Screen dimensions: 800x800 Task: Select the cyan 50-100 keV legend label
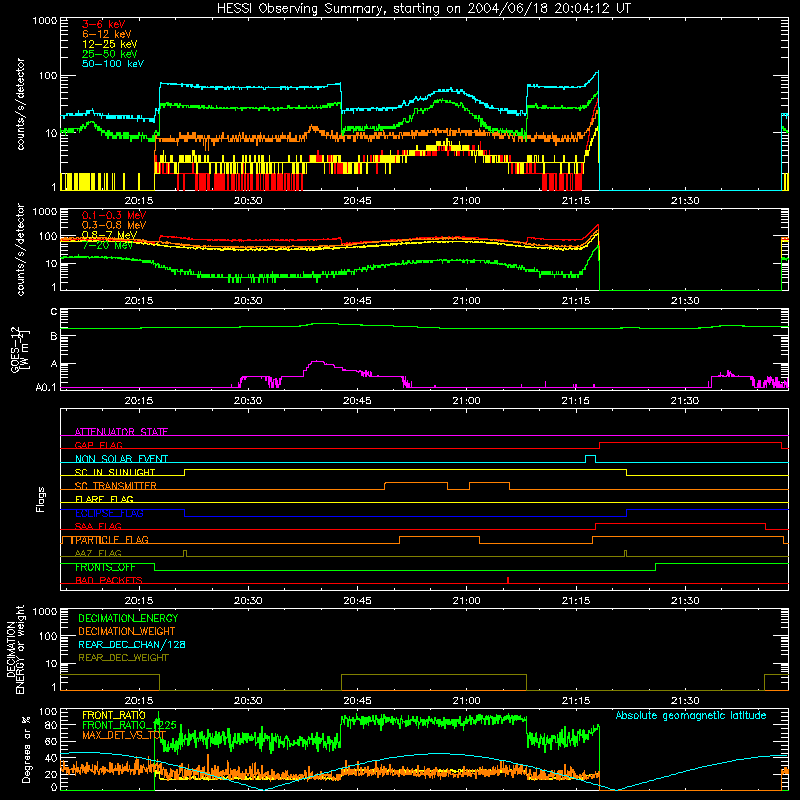tap(113, 63)
